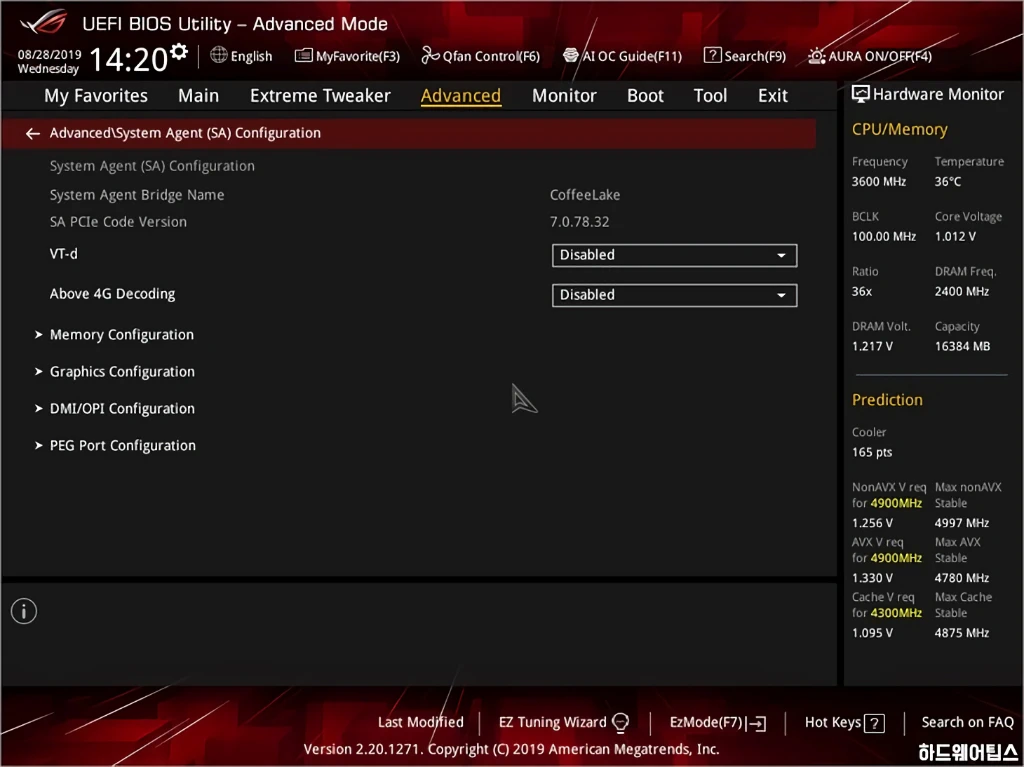Switch to Monitor tab

pyautogui.click(x=564, y=96)
